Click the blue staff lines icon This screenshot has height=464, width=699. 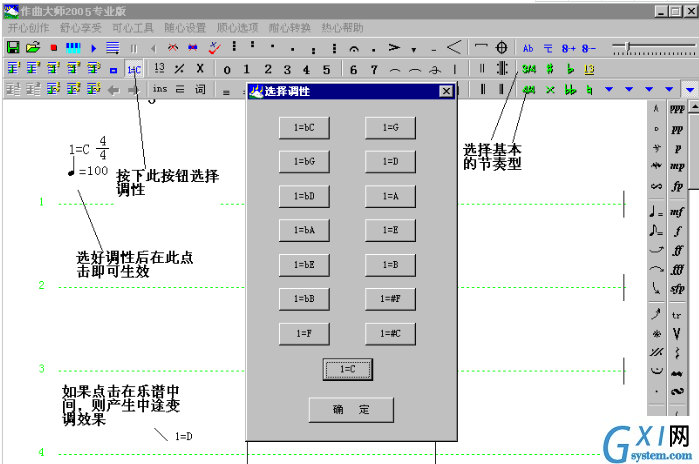[x=112, y=48]
